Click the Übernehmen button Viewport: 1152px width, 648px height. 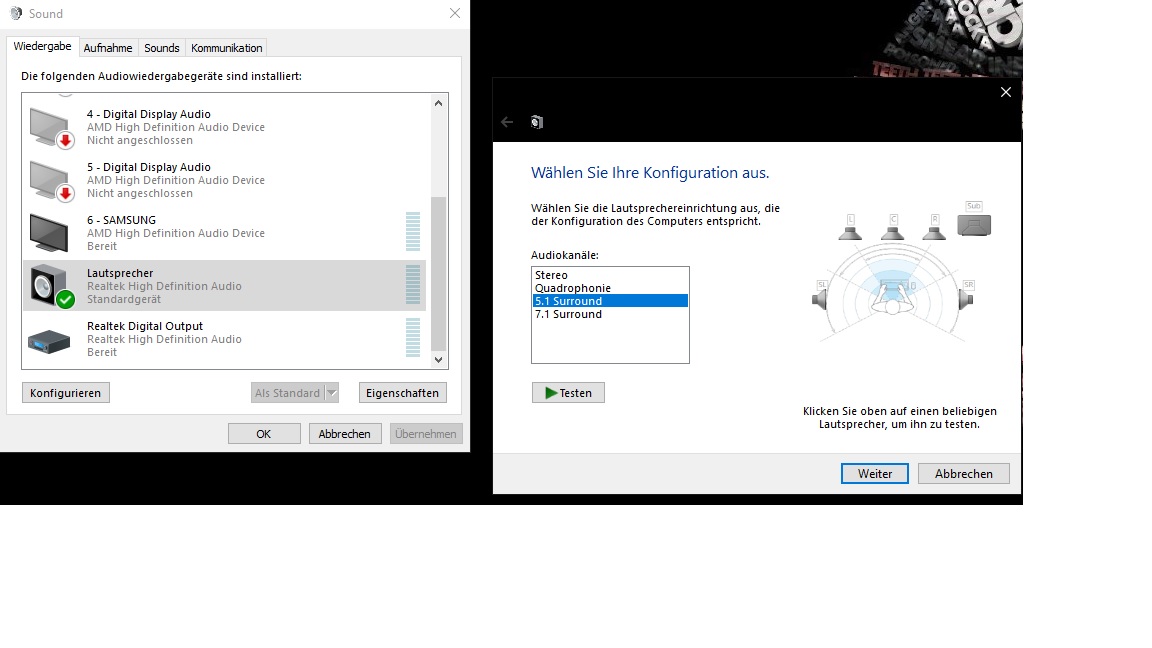pyautogui.click(x=425, y=433)
